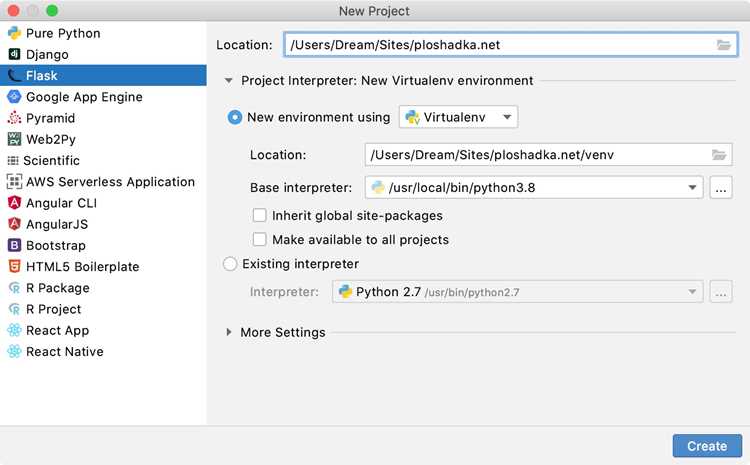This screenshot has width=750, height=465.
Task: Click the ellipsis button beside existing Interpreter
Action: pos(721,292)
